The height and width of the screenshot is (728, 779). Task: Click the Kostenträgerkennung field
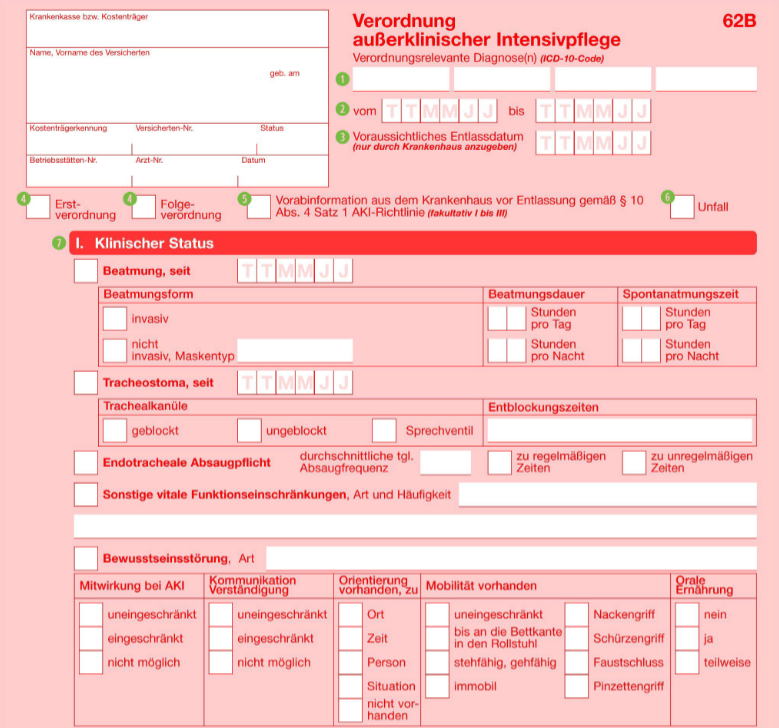[79, 139]
